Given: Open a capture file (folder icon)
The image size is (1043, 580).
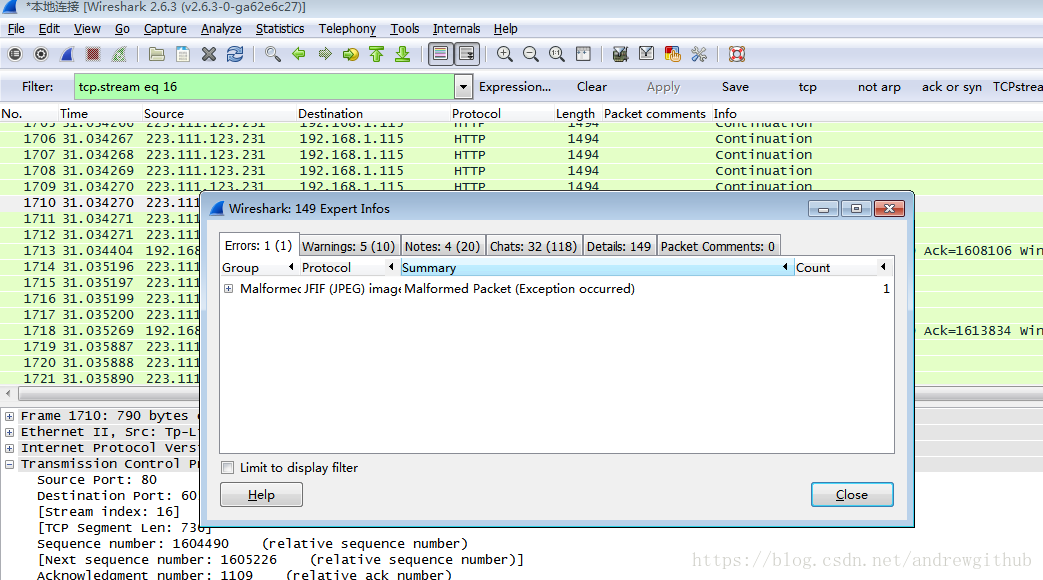Looking at the screenshot, I should [156, 54].
